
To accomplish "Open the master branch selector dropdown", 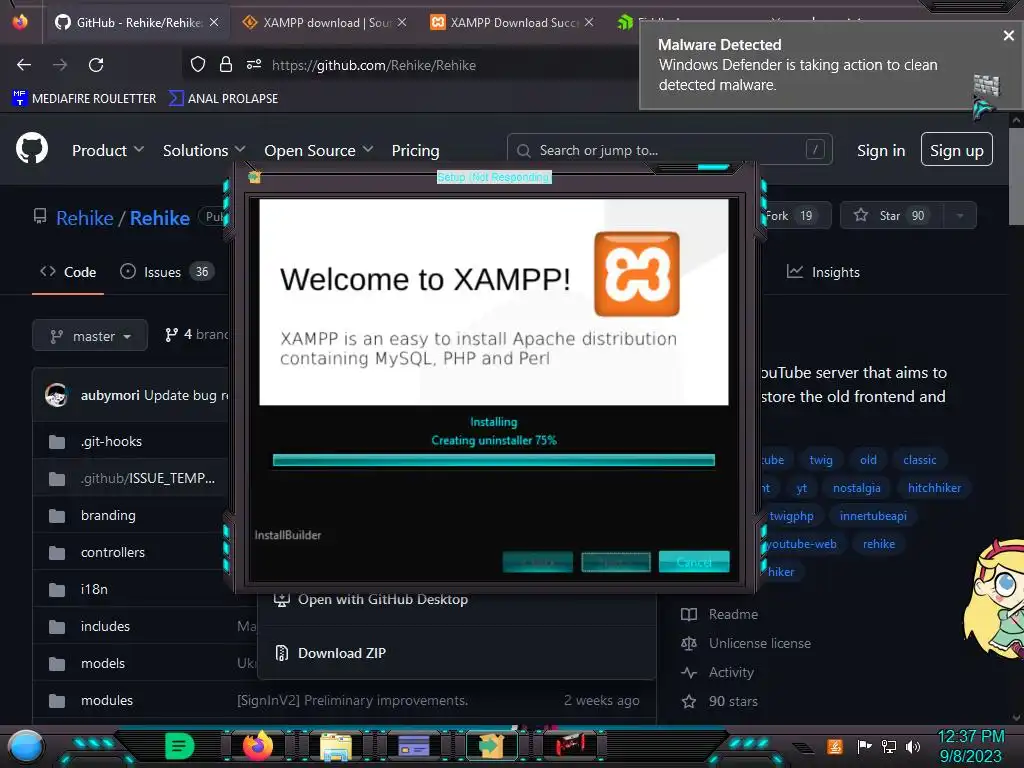I will coord(90,336).
